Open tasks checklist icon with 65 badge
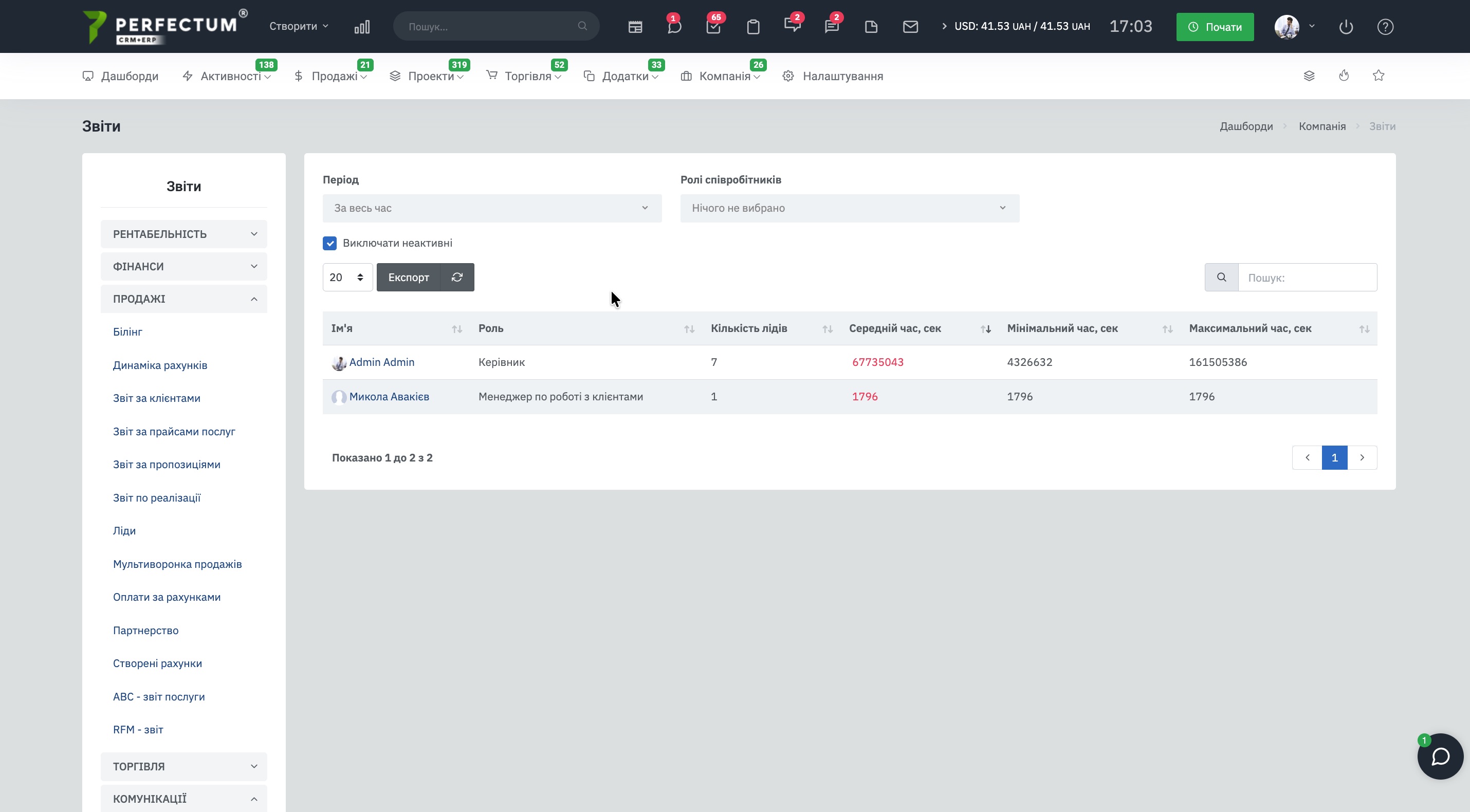 pos(713,27)
